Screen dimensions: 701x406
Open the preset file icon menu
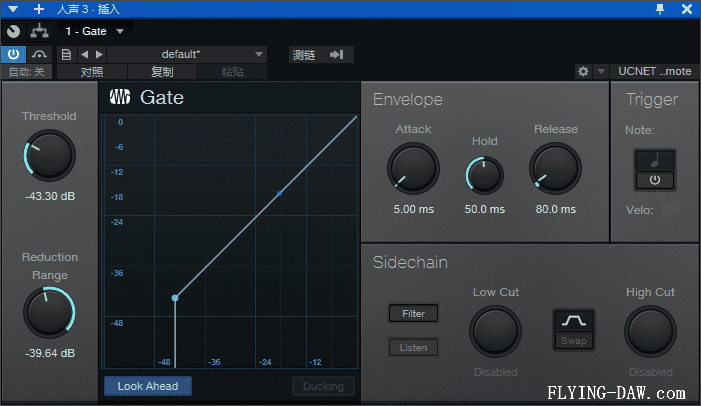[x=66, y=54]
